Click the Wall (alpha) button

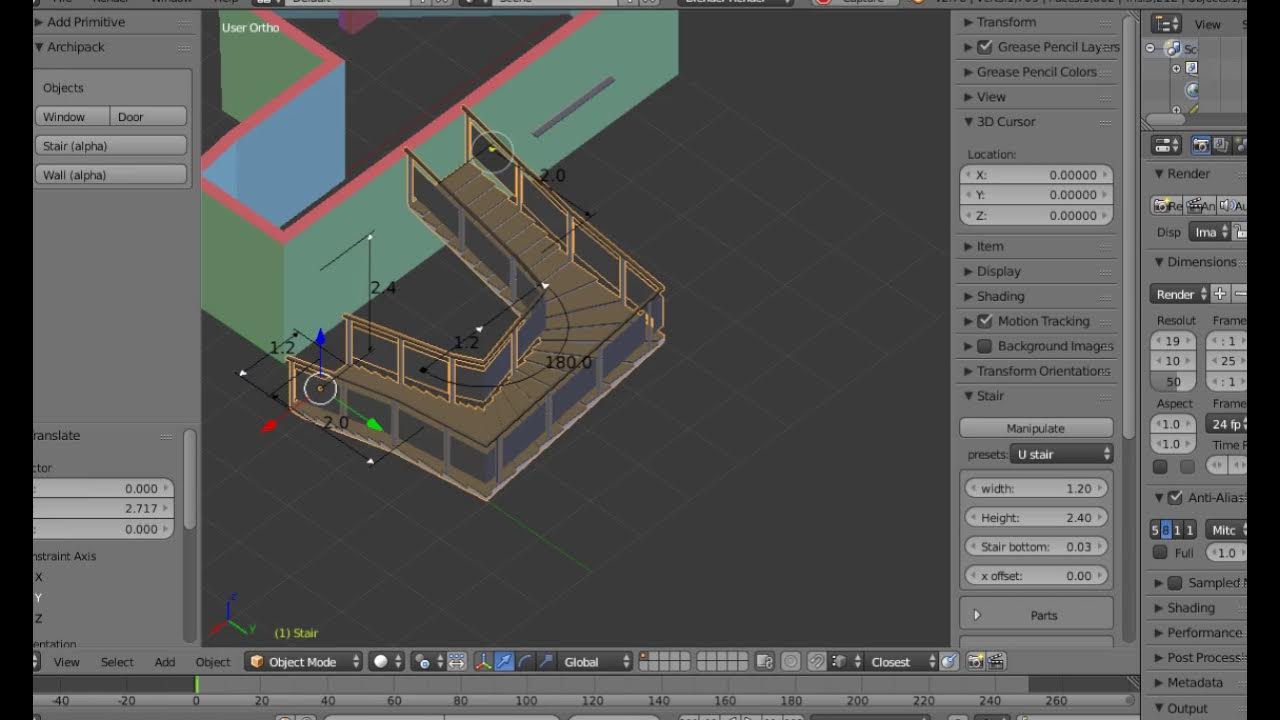click(111, 175)
